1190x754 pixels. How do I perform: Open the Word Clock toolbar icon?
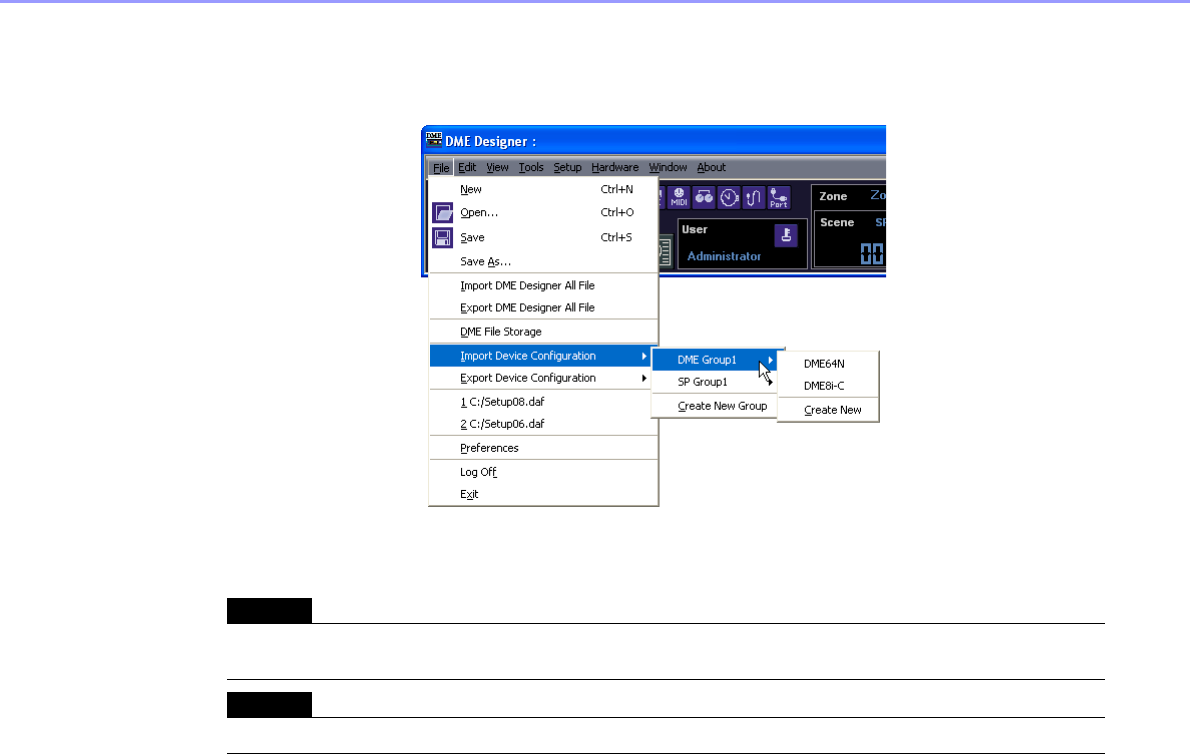(x=729, y=197)
